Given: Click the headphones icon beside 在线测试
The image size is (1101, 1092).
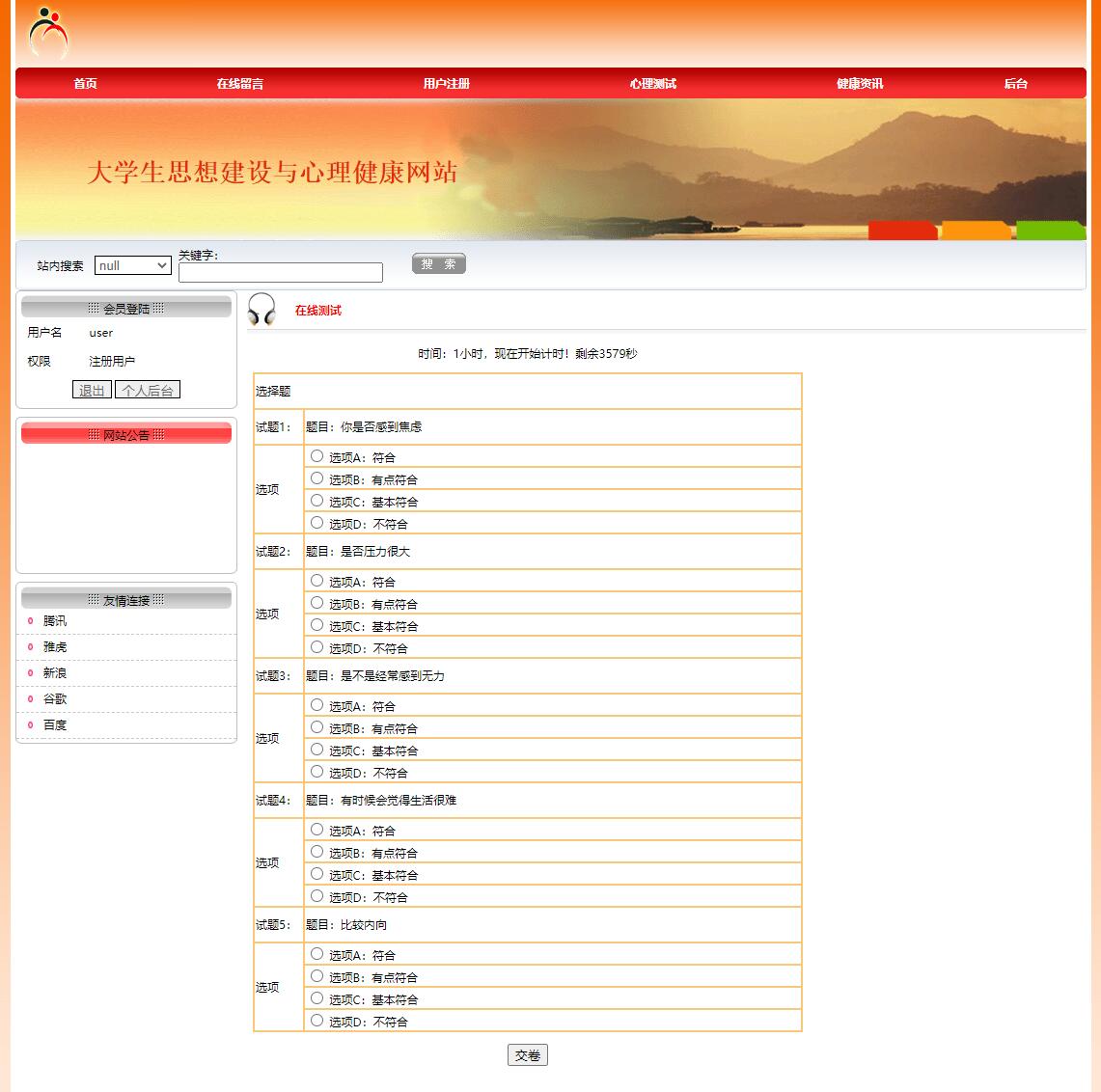Looking at the screenshot, I should pyautogui.click(x=263, y=311).
